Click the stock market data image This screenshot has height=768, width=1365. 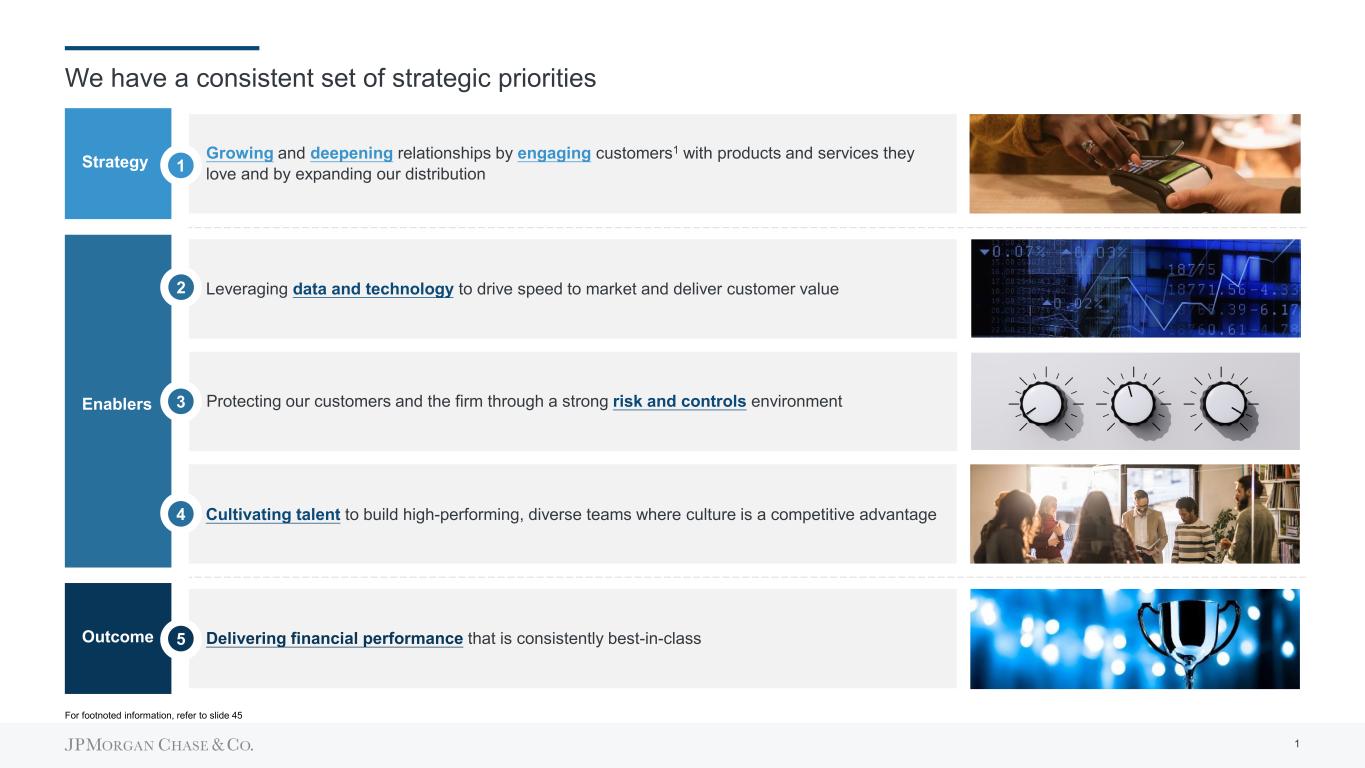pyautogui.click(x=1135, y=288)
